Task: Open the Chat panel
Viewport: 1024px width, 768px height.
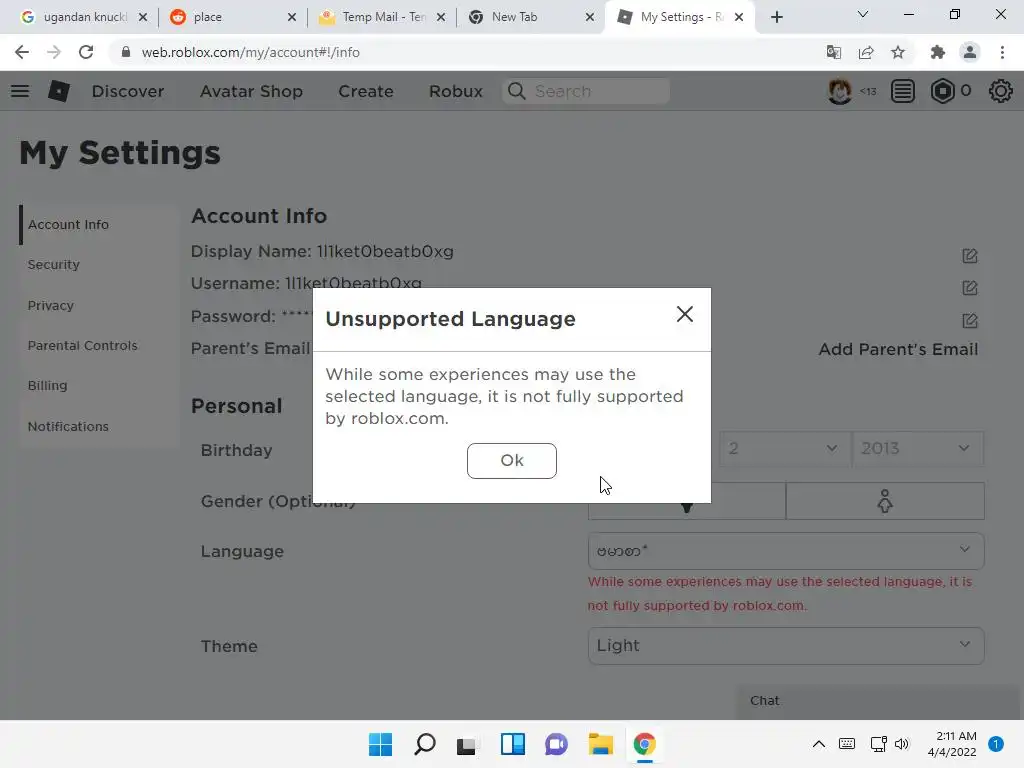Action: click(880, 701)
